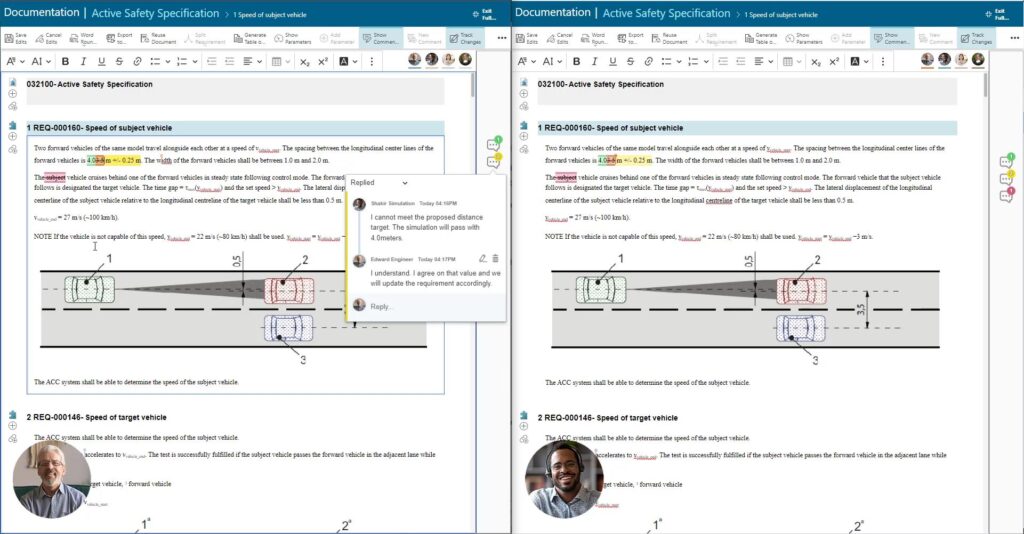Select heading REQ-000146 Speed of target vehicle in left window
The image size is (1024, 534).
click(97, 417)
